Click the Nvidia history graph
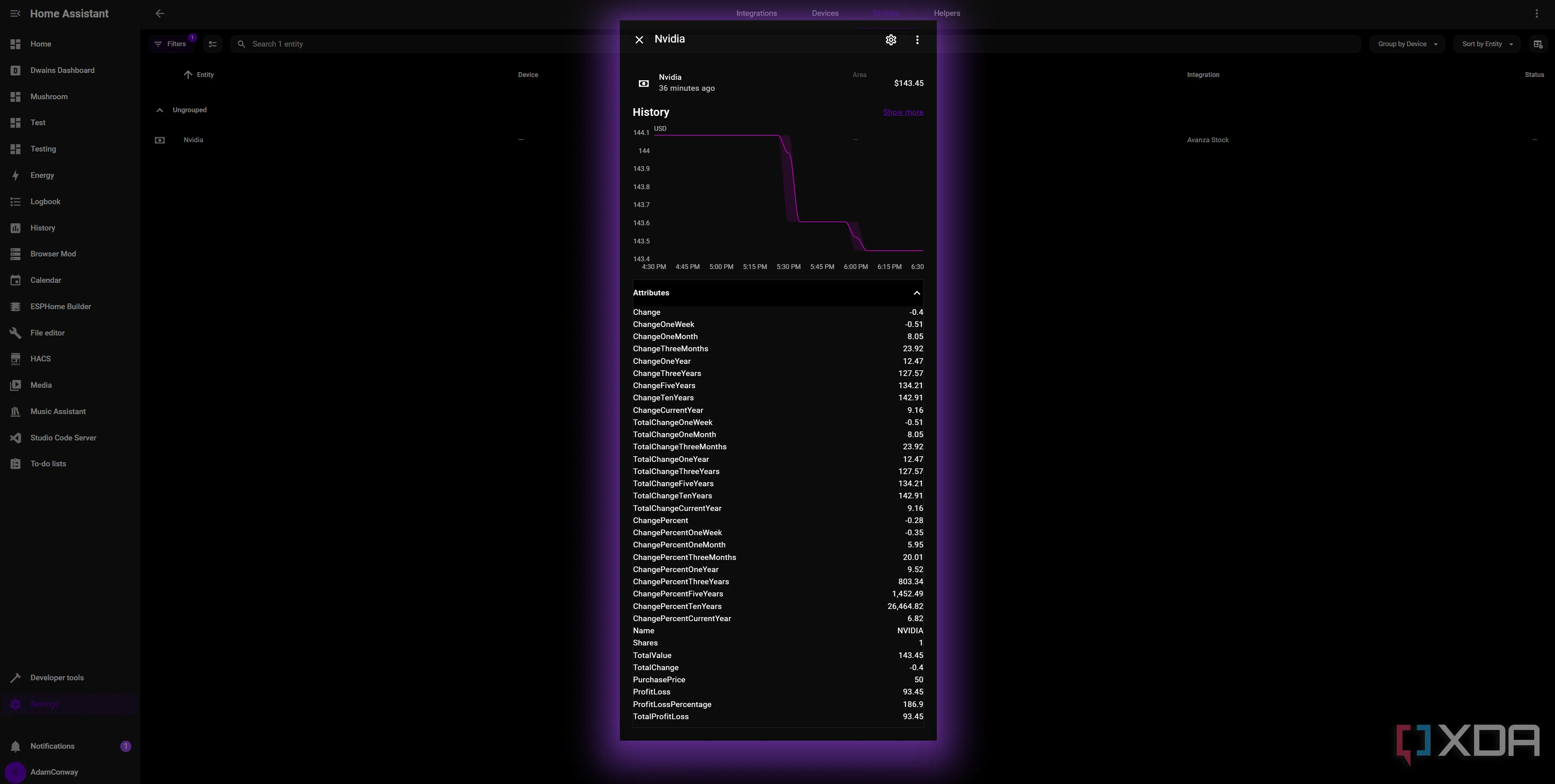 point(777,197)
